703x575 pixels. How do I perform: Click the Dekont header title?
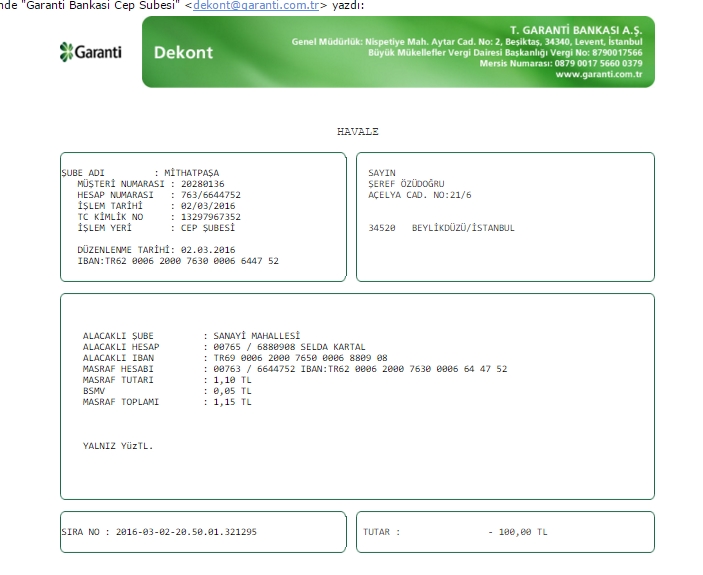click(183, 52)
